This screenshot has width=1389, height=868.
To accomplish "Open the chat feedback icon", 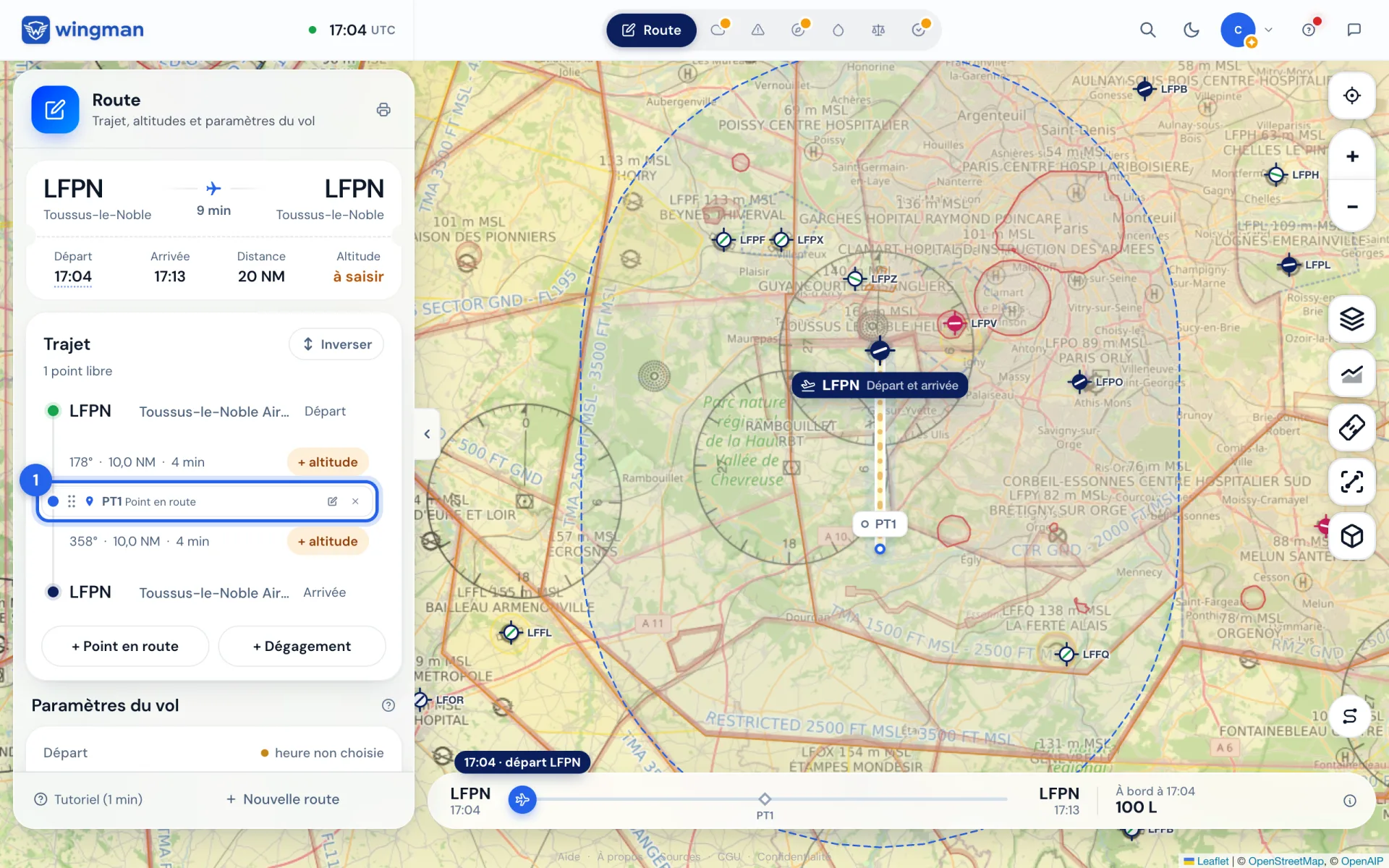I will click(1354, 30).
